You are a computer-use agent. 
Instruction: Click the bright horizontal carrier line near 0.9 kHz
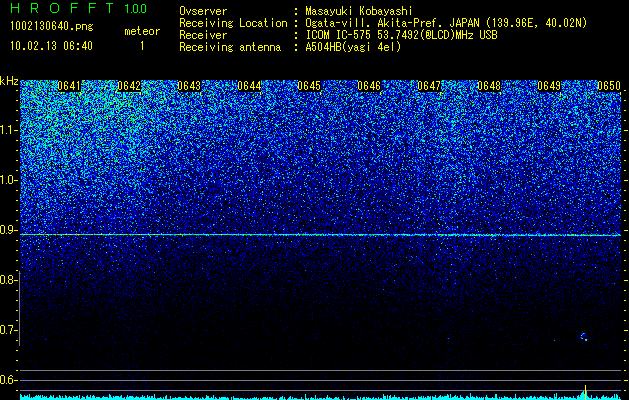(321, 235)
